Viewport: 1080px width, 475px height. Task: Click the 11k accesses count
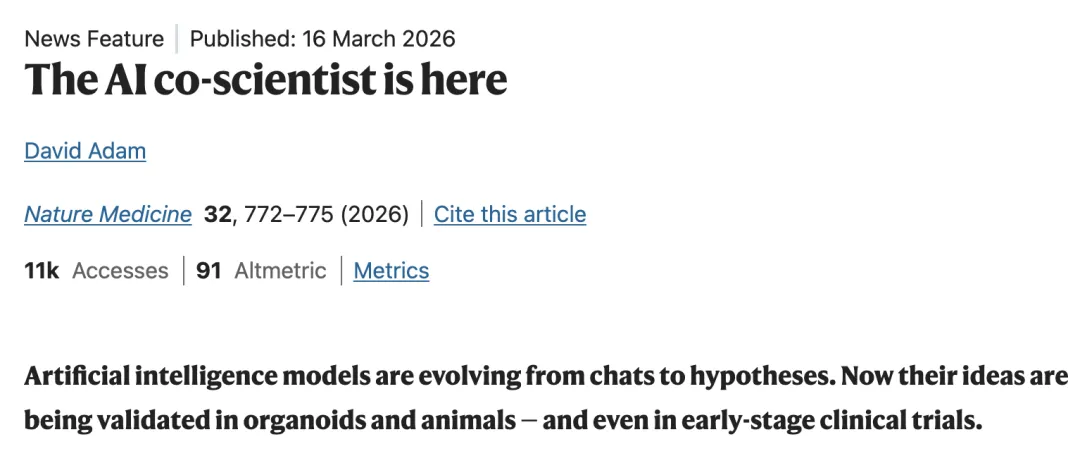click(43, 271)
